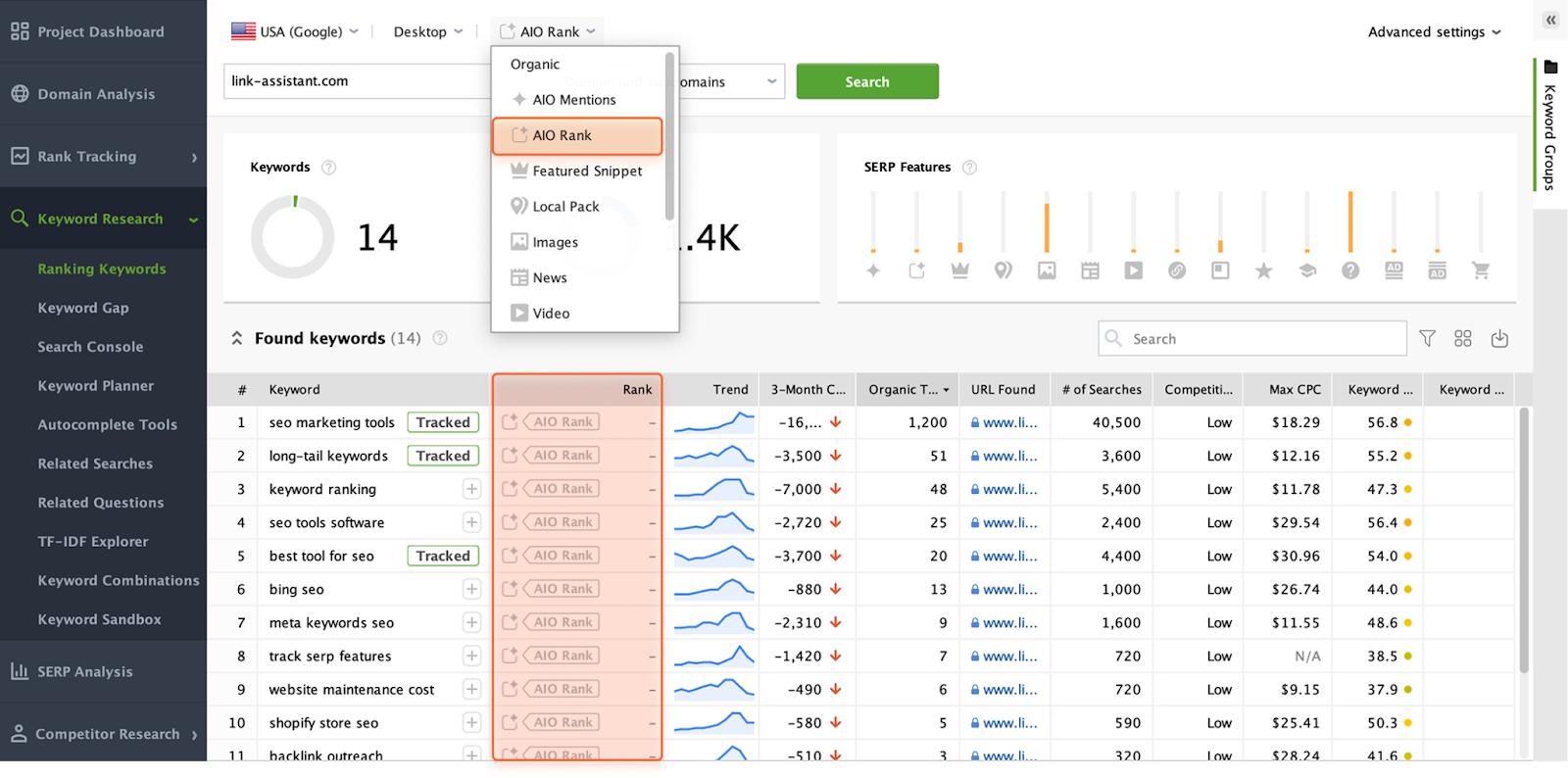Toggle Tracked for 'seo marketing tools'

coord(443,422)
